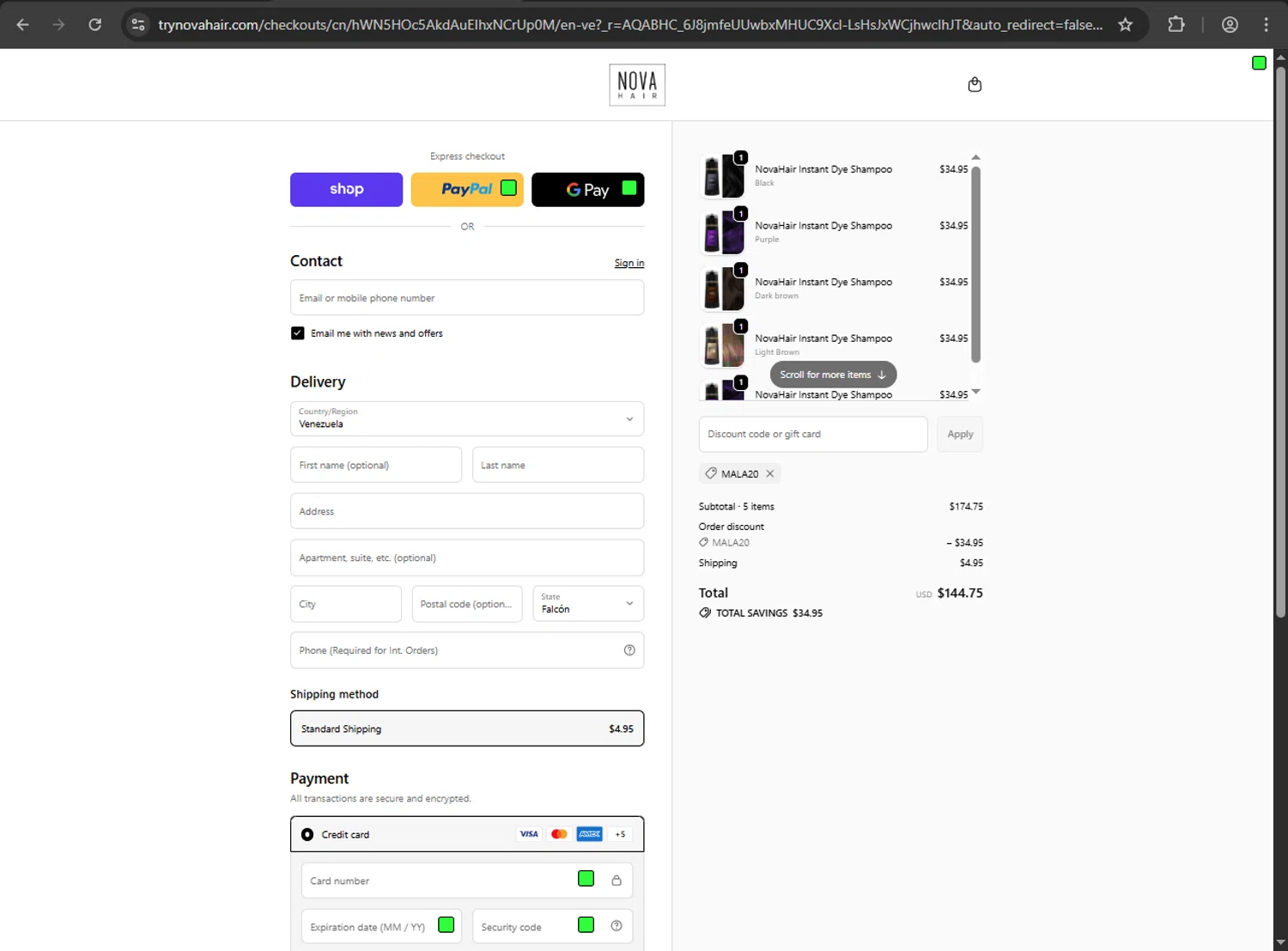
Task: Click the City field
Action: tap(346, 604)
